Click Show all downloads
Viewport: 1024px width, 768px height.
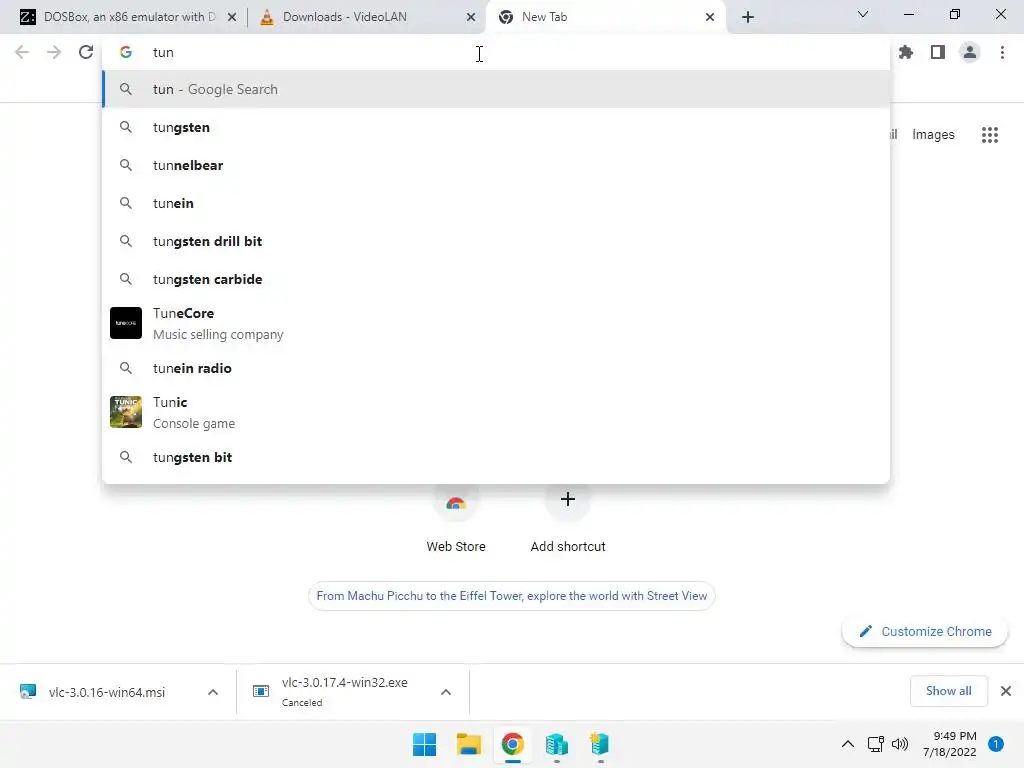pos(948,691)
